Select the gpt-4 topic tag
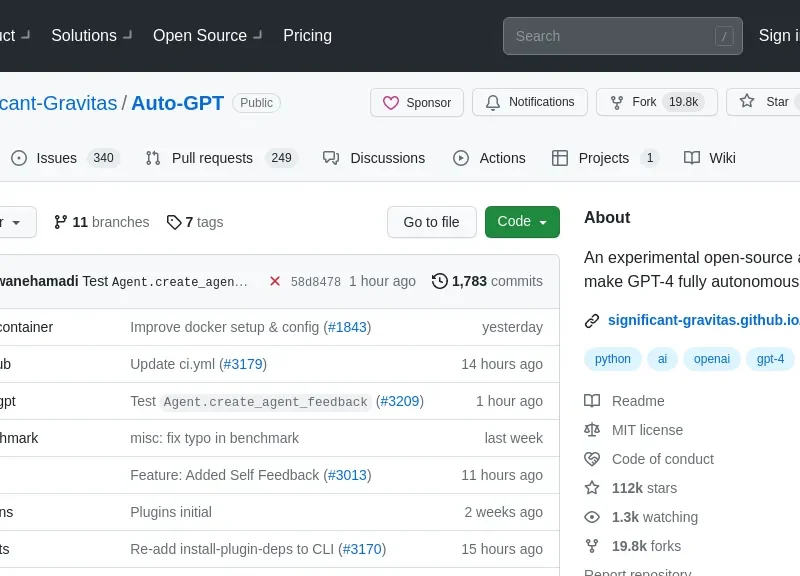This screenshot has height=576, width=800. pyautogui.click(x=770, y=359)
